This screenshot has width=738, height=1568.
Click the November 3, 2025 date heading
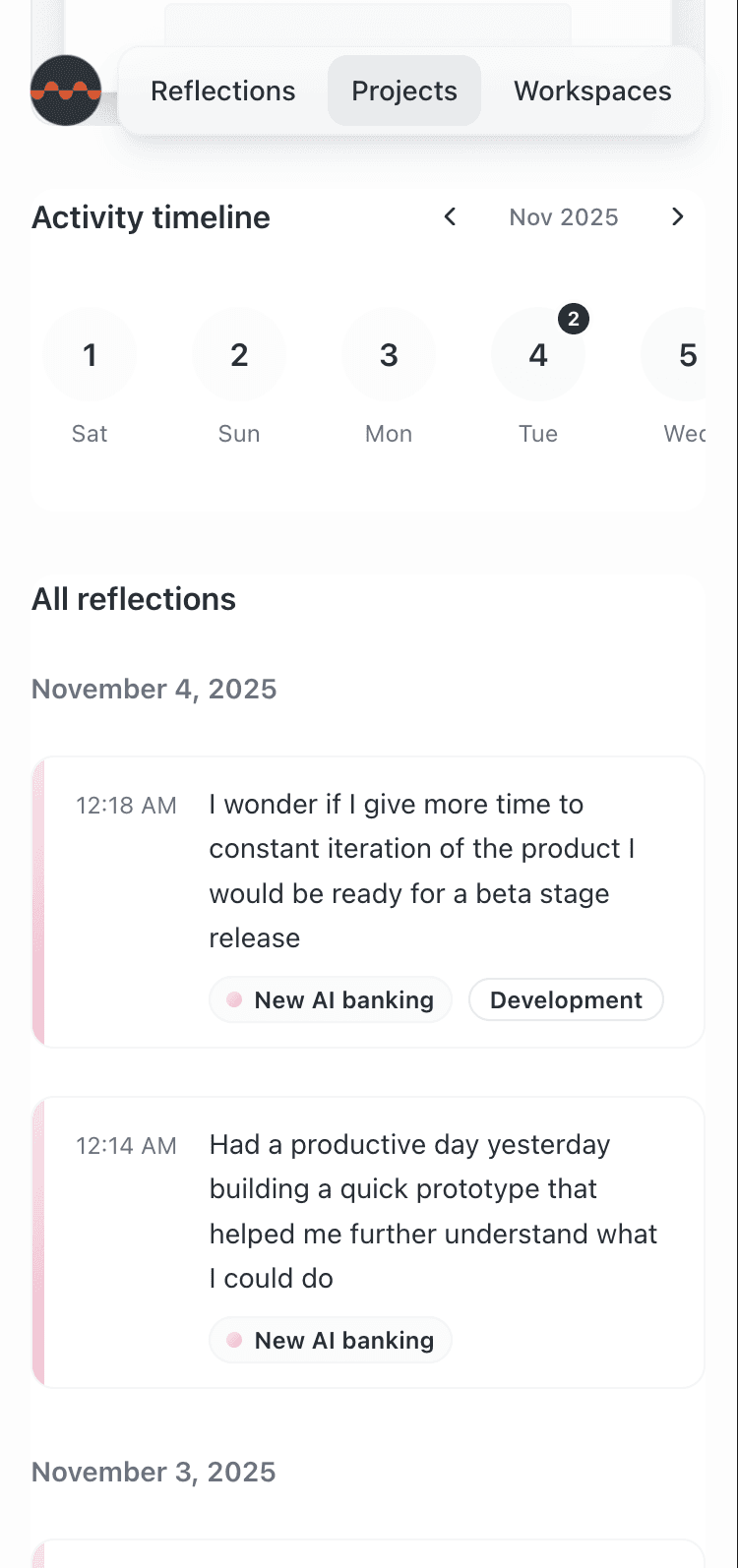pyautogui.click(x=154, y=1472)
